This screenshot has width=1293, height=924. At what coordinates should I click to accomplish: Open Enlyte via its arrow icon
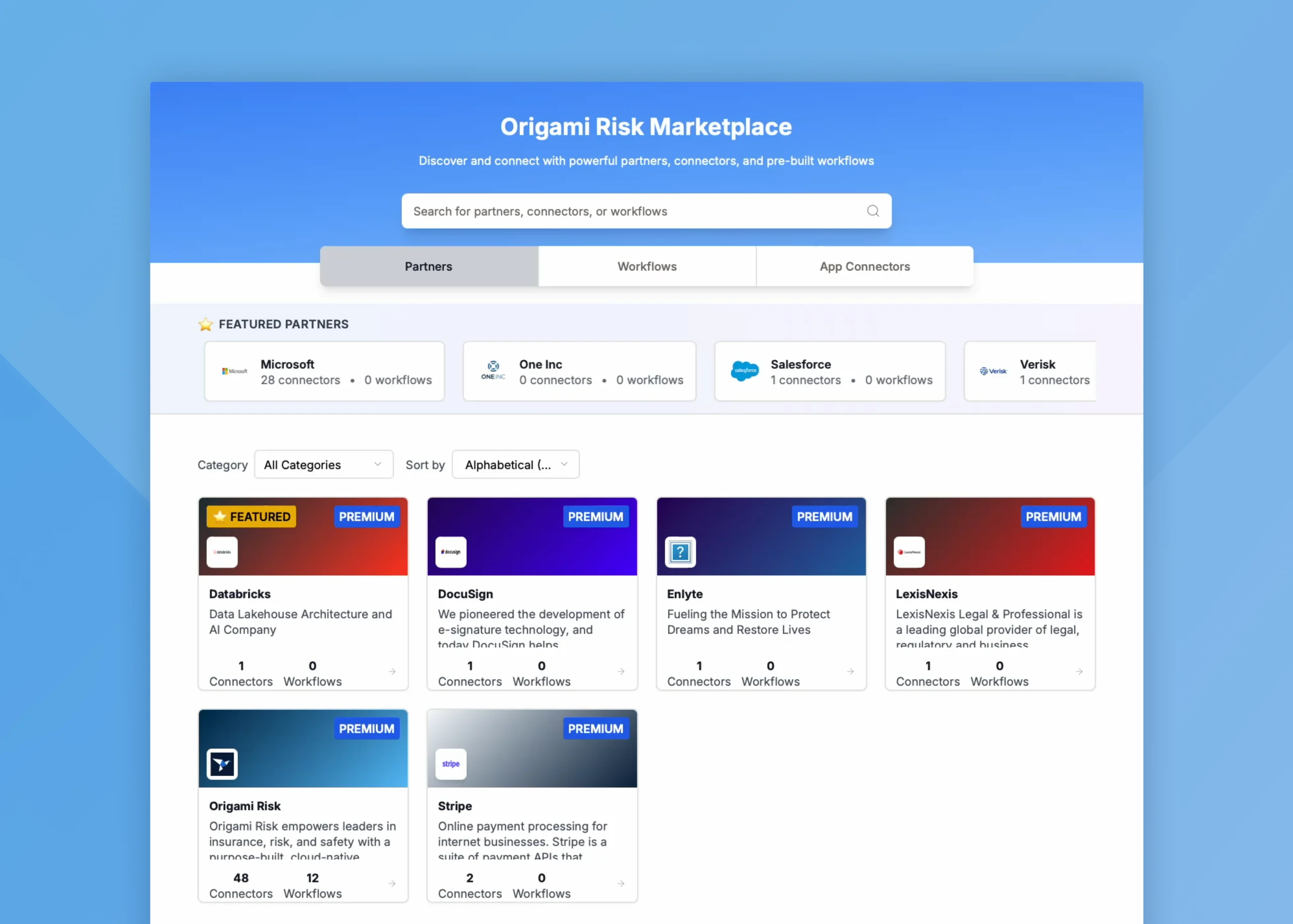coord(850,671)
